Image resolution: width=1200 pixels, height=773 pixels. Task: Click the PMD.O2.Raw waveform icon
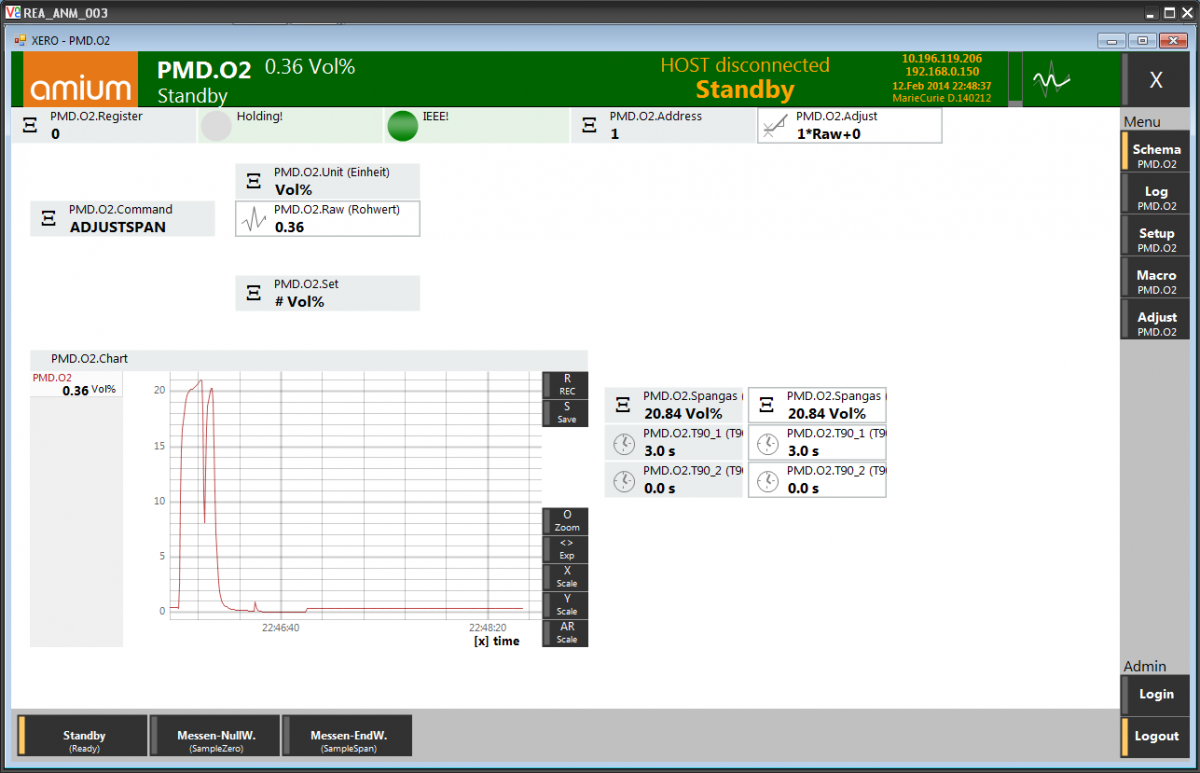pos(254,219)
